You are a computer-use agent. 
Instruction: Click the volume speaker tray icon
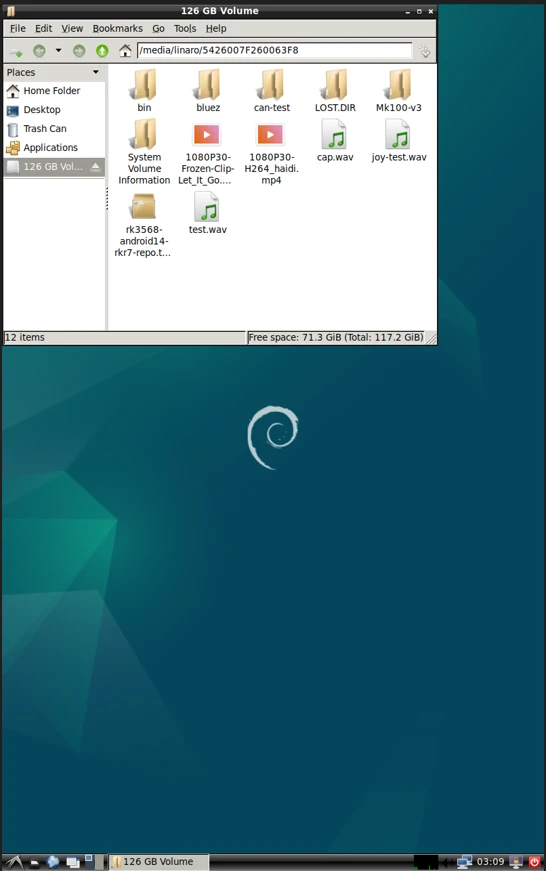(446, 862)
